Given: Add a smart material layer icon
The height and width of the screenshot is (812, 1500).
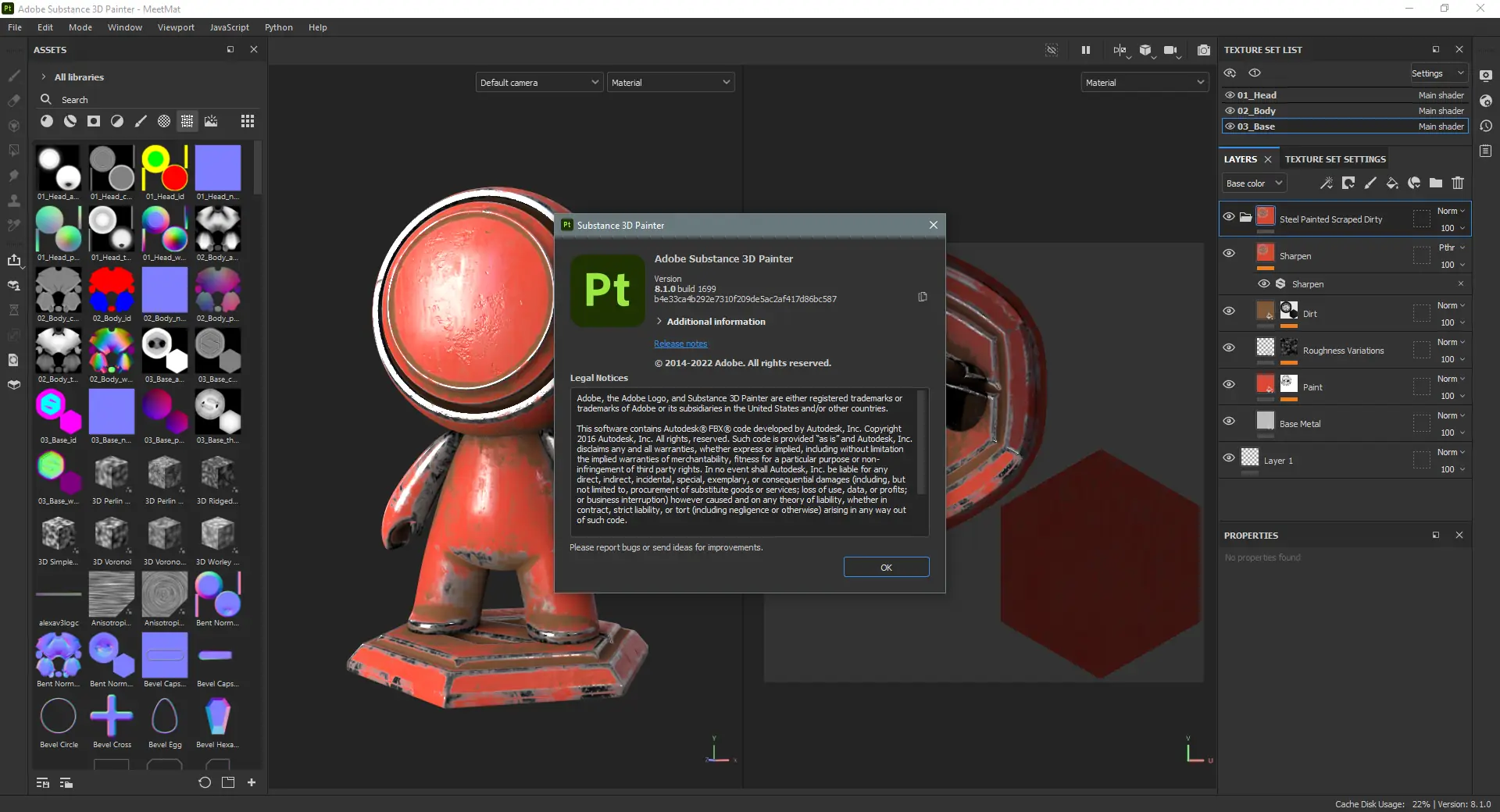Looking at the screenshot, I should [1414, 183].
